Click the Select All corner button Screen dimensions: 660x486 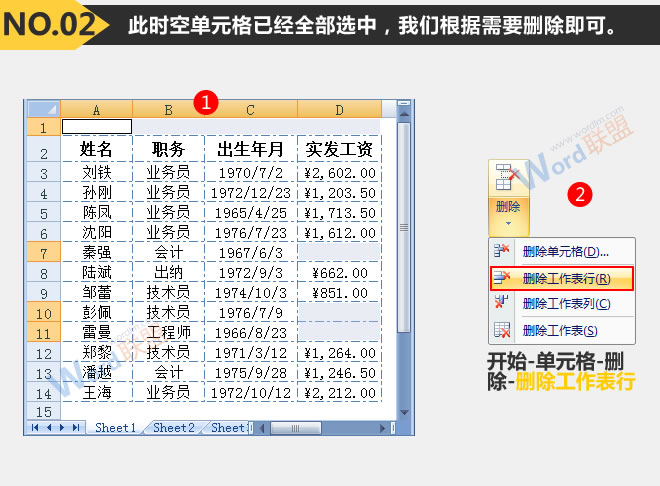[43, 109]
